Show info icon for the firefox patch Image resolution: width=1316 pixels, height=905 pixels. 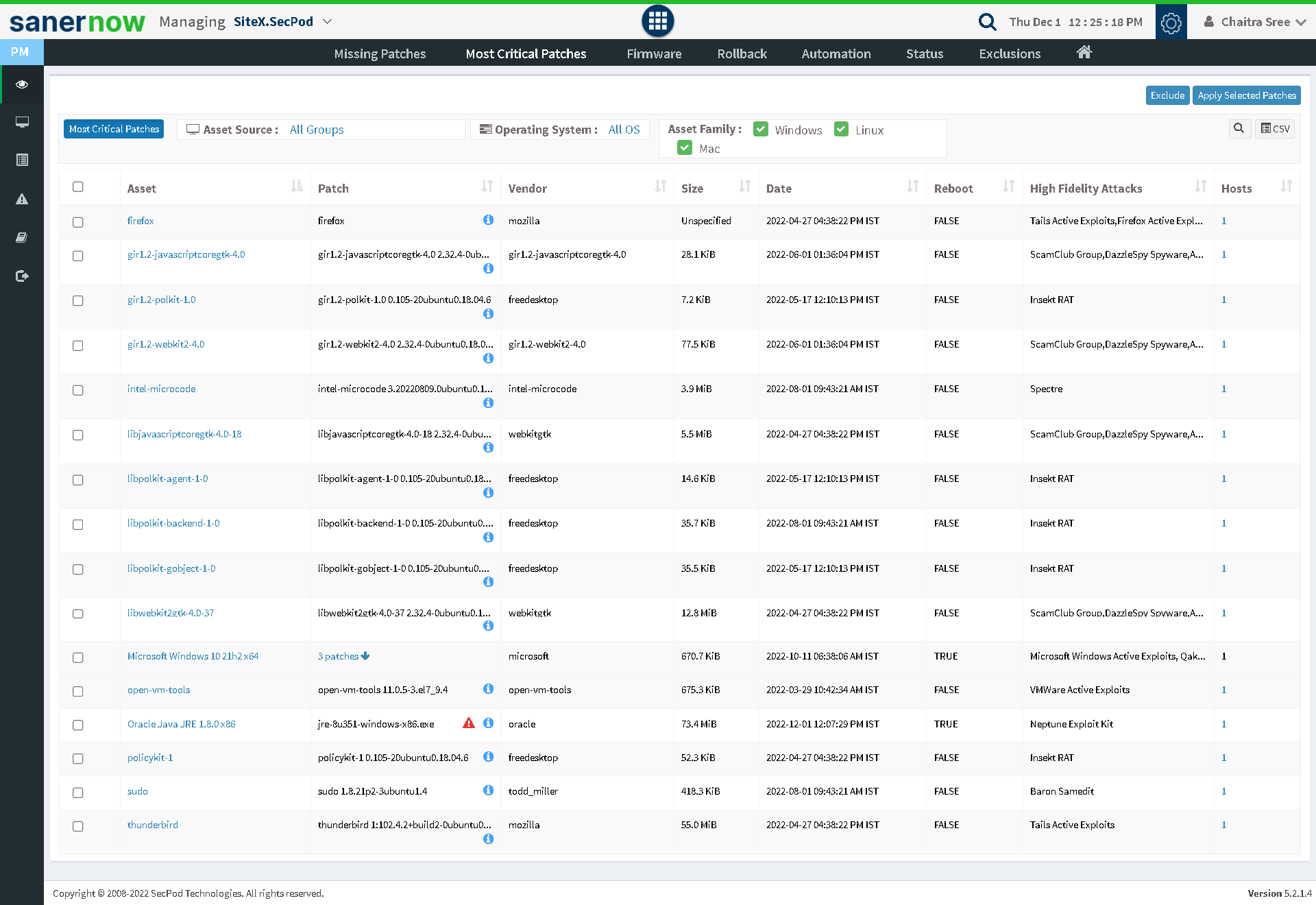[x=488, y=219]
